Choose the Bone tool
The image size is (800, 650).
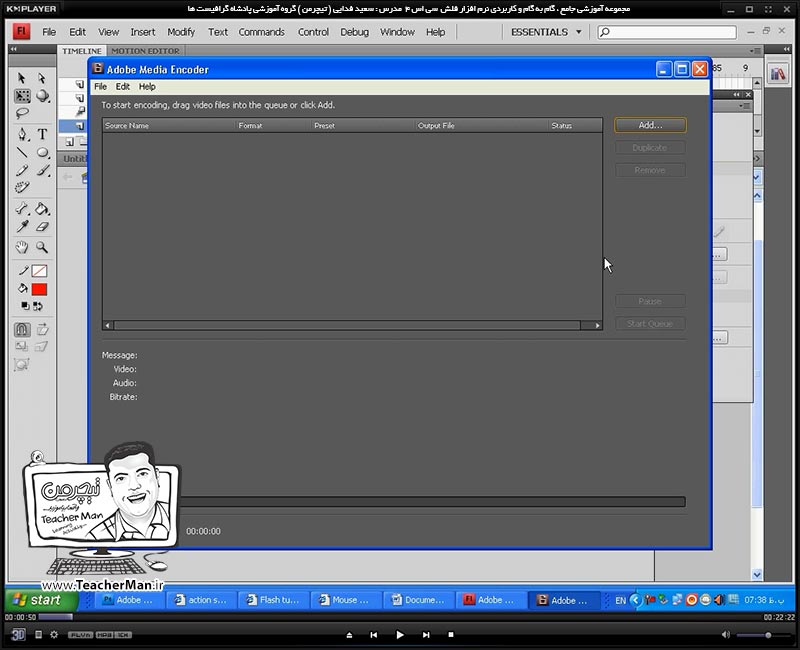click(x=22, y=208)
